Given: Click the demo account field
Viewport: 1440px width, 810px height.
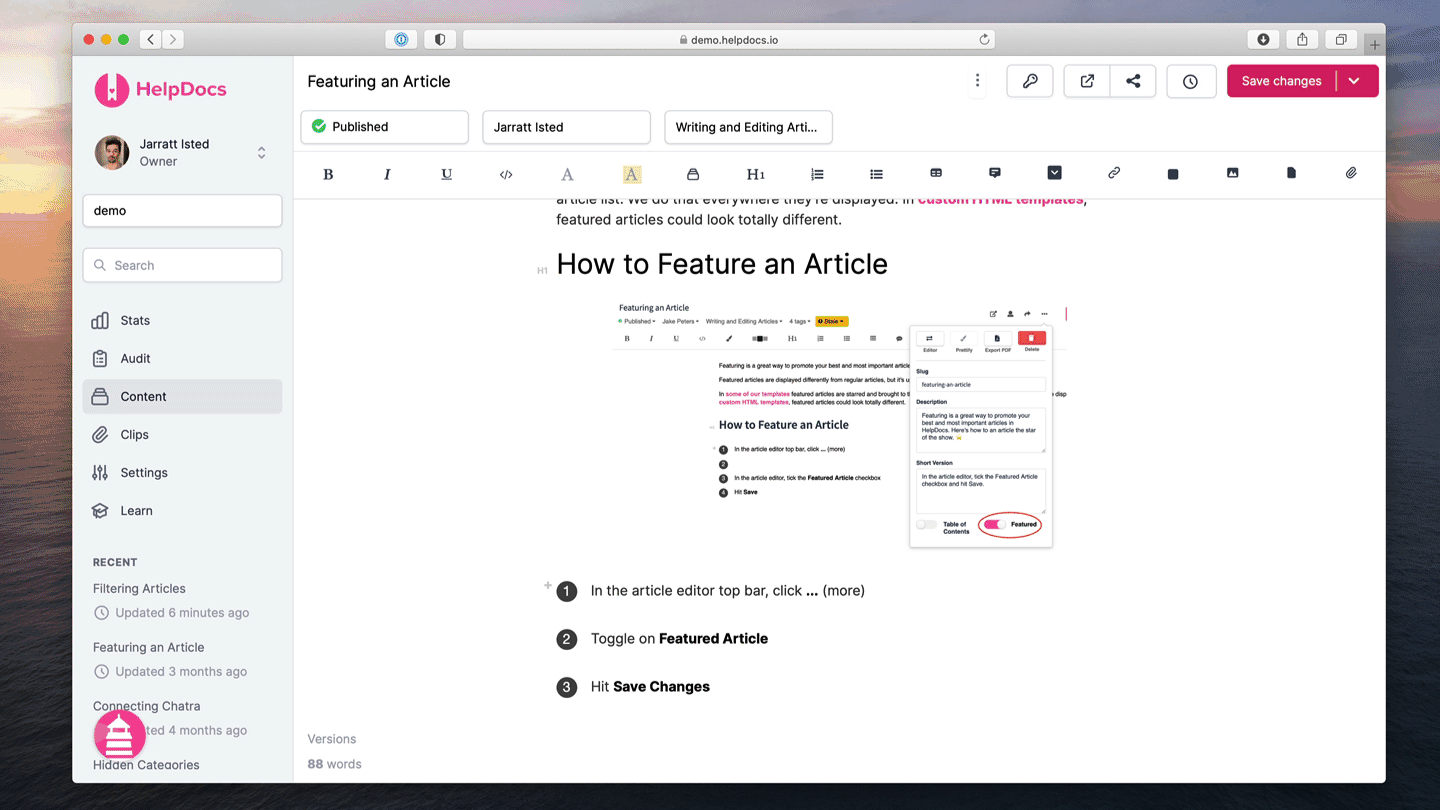Looking at the screenshot, I should click(x=182, y=211).
